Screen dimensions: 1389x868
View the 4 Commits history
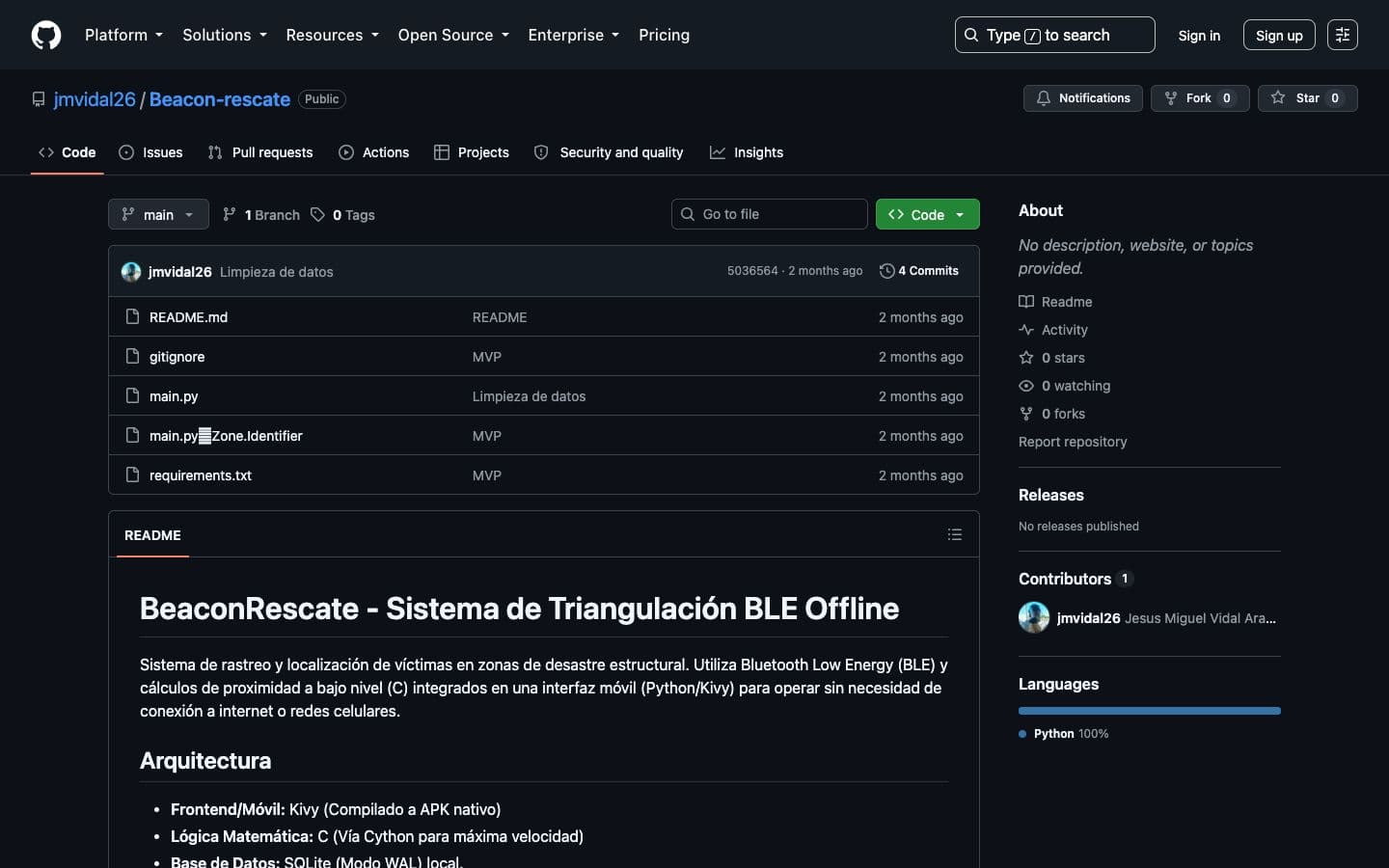pyautogui.click(x=919, y=271)
